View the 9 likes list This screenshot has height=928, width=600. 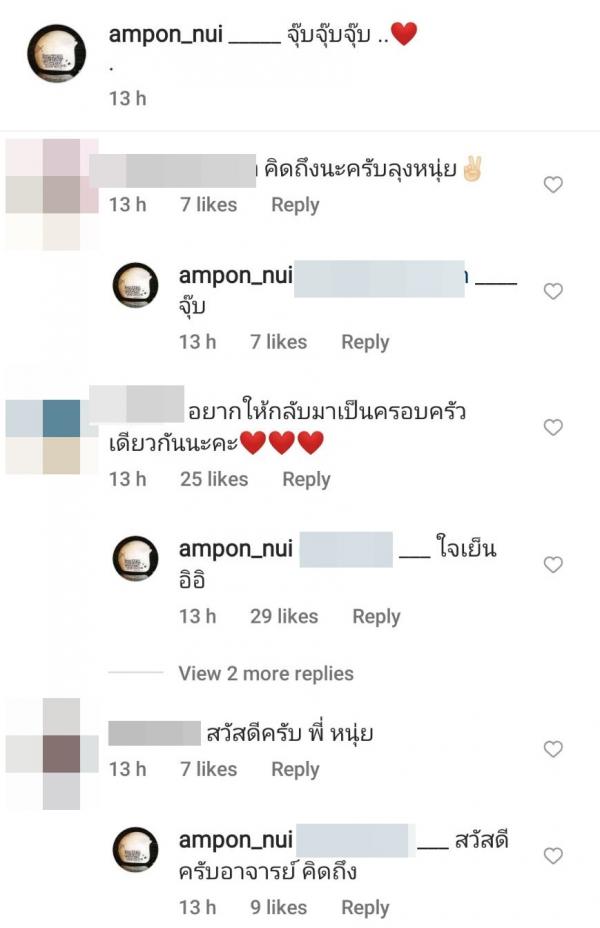pos(279,907)
